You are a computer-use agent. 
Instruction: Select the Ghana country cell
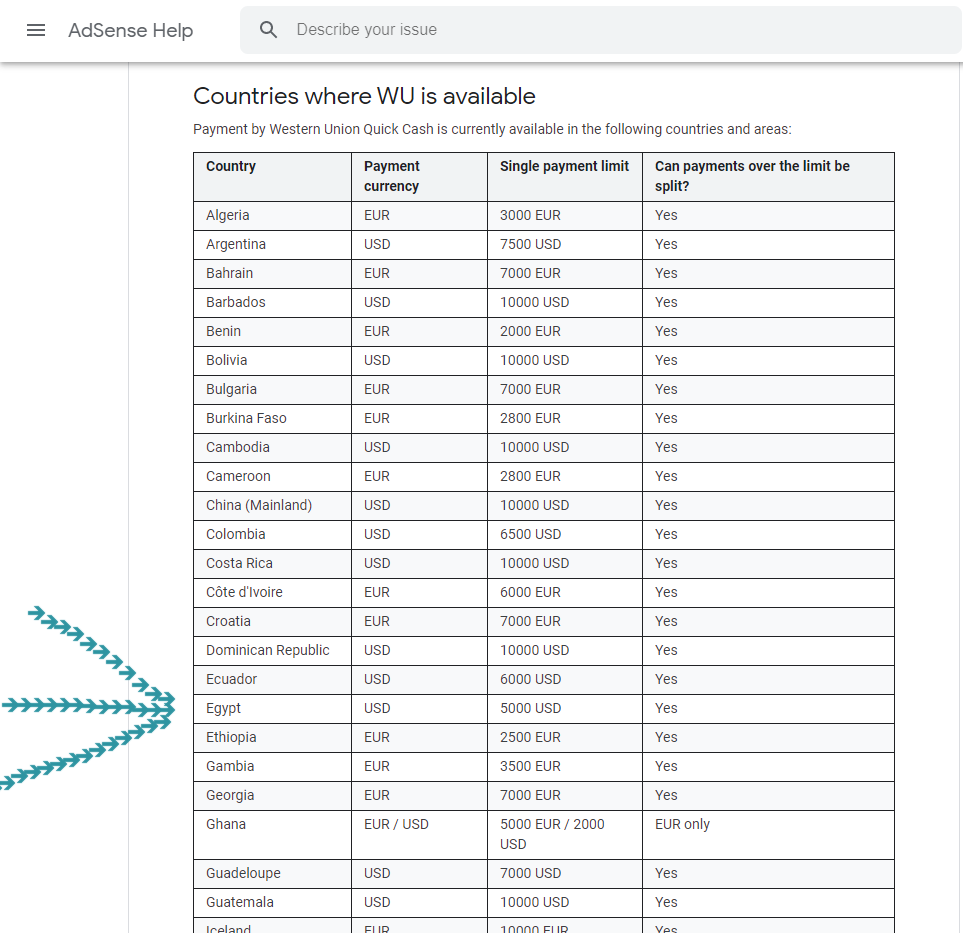(x=272, y=835)
